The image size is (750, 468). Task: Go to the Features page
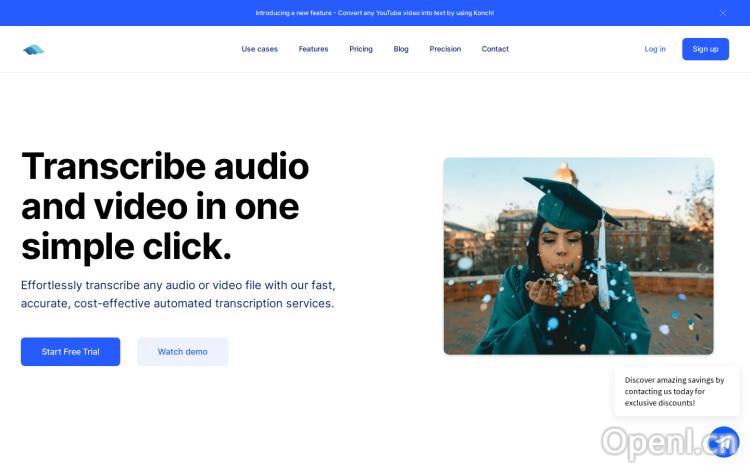(313, 49)
